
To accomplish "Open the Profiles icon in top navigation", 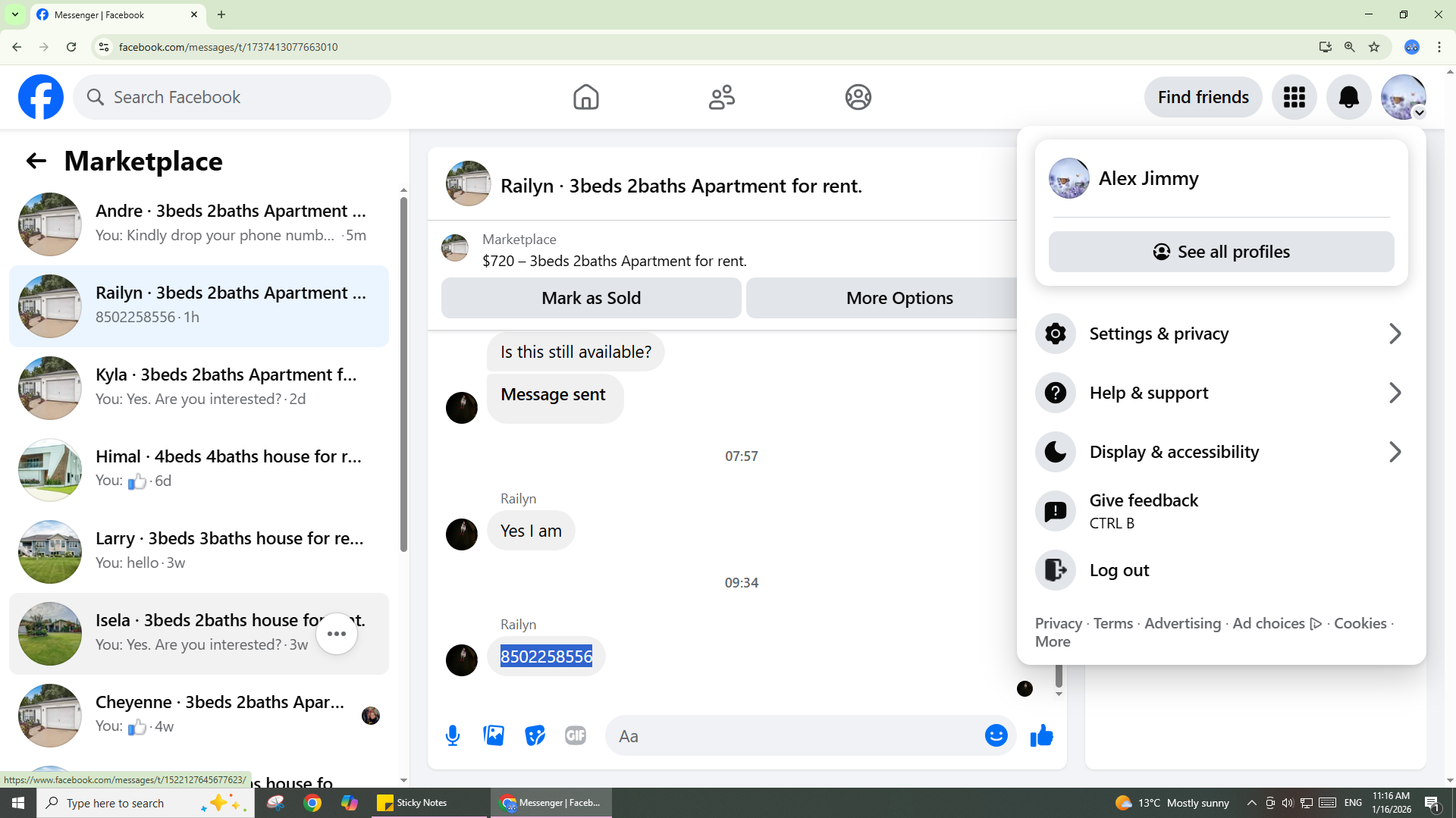I will [858, 97].
